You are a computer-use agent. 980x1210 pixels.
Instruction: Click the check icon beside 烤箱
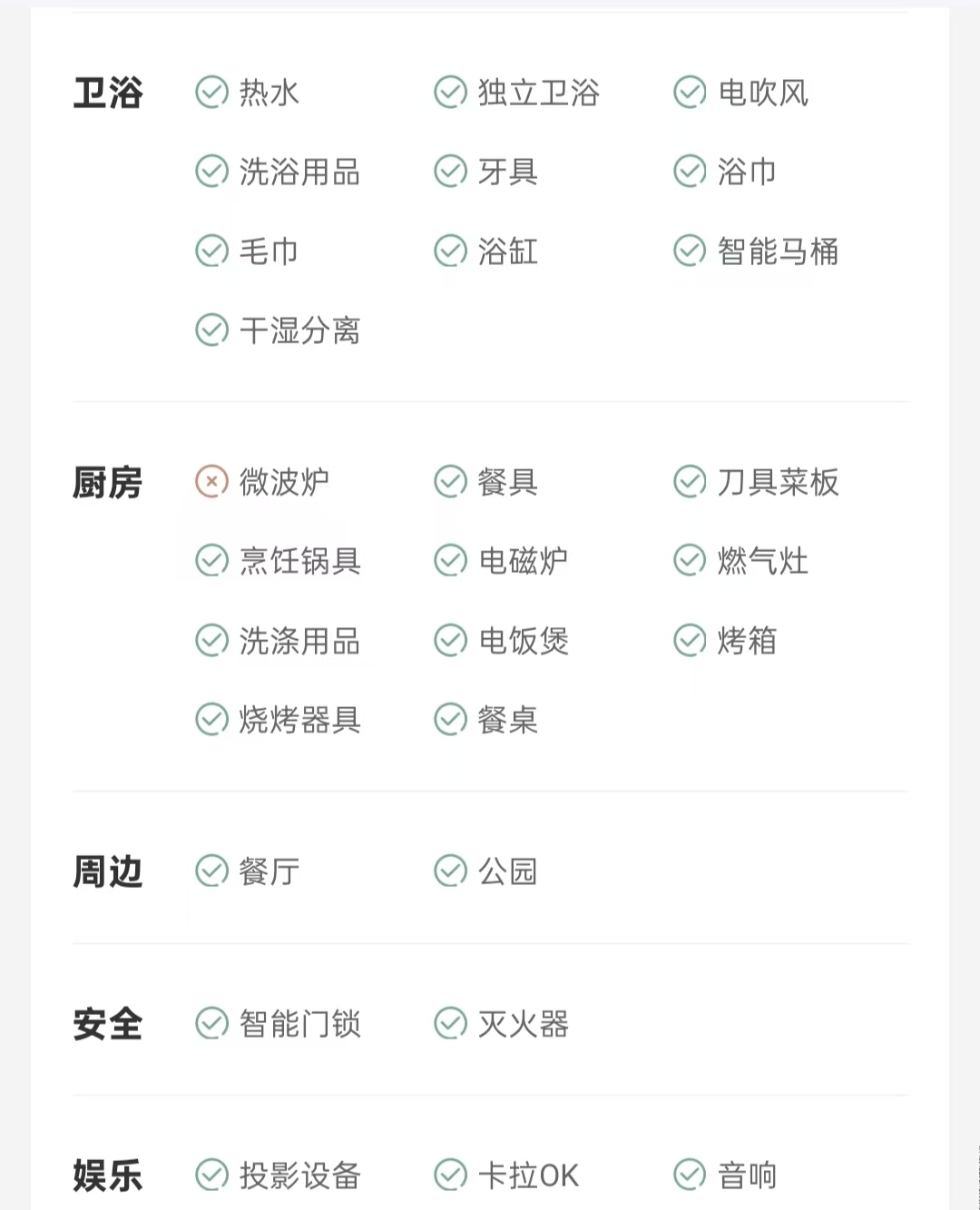690,640
